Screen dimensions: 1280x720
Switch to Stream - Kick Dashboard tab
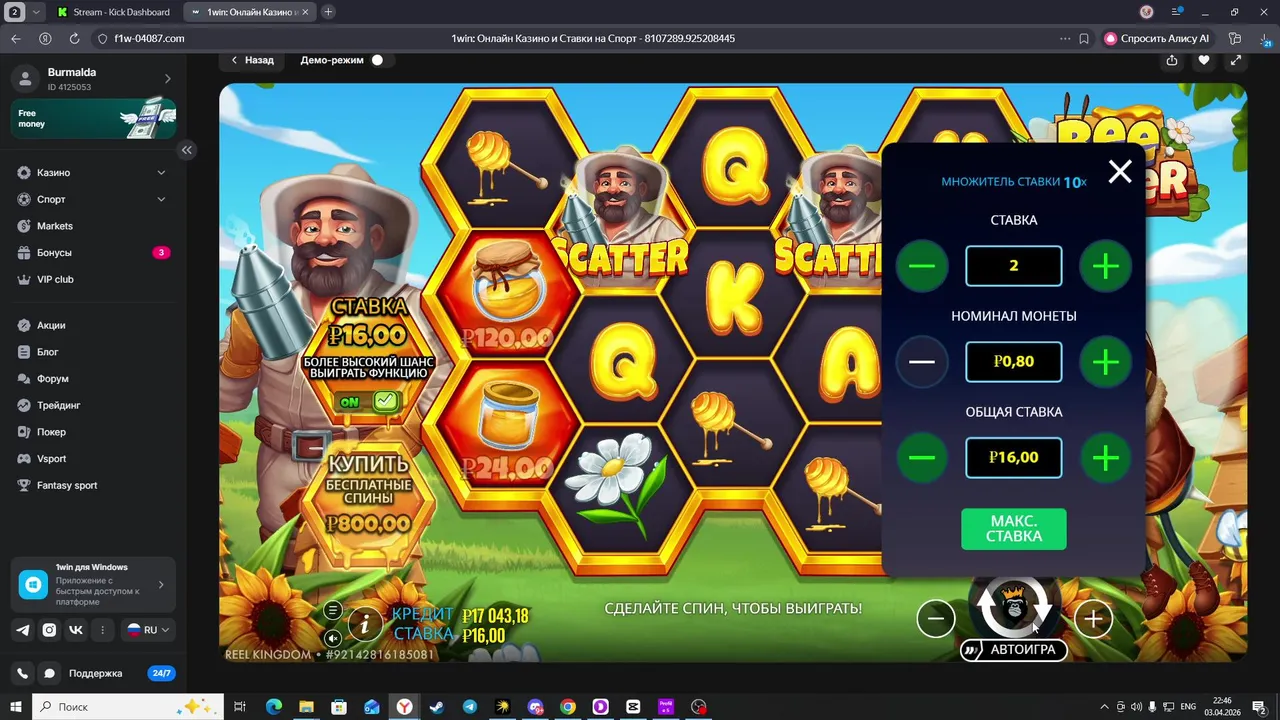[x=114, y=12]
